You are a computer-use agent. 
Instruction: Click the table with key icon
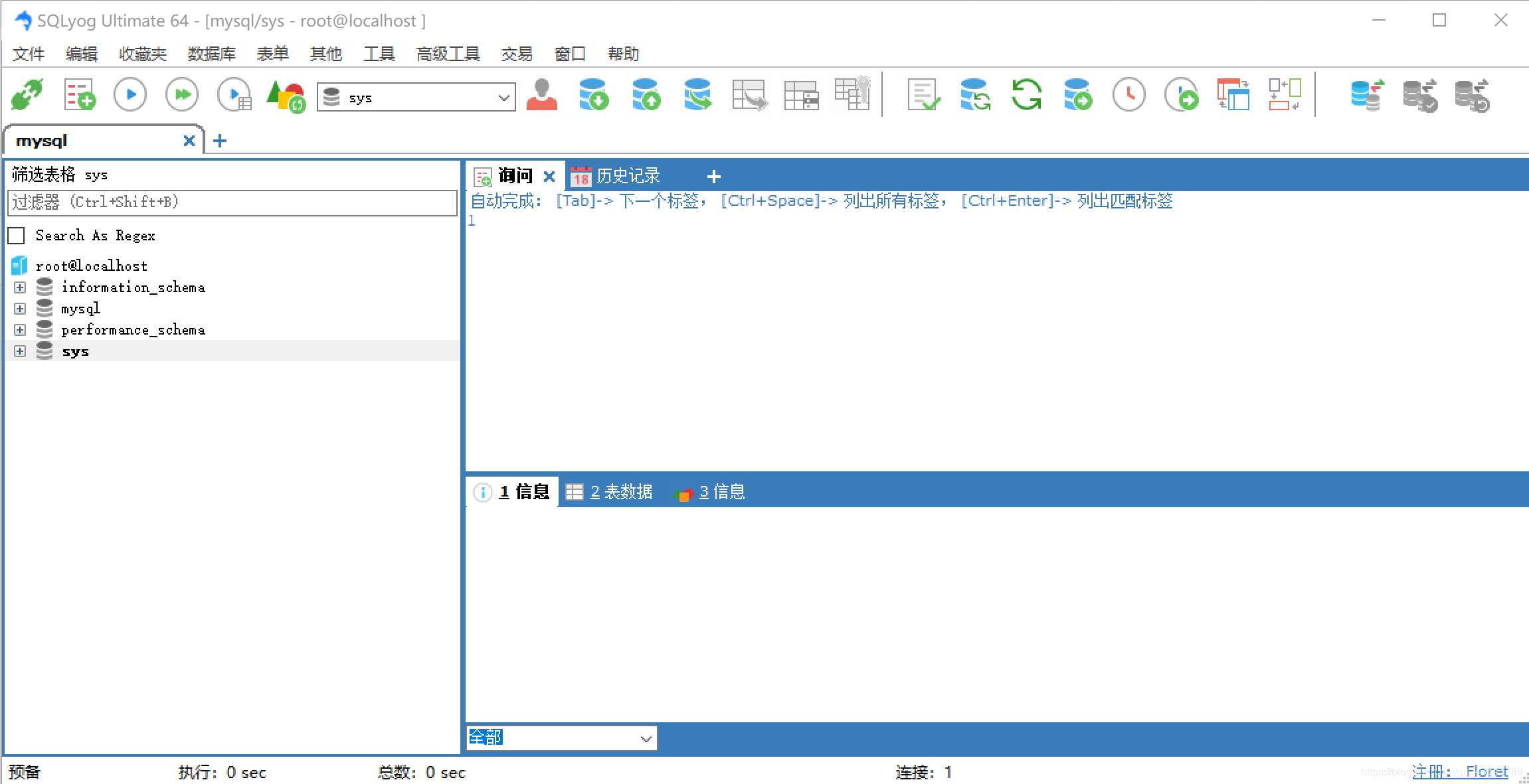(x=853, y=94)
